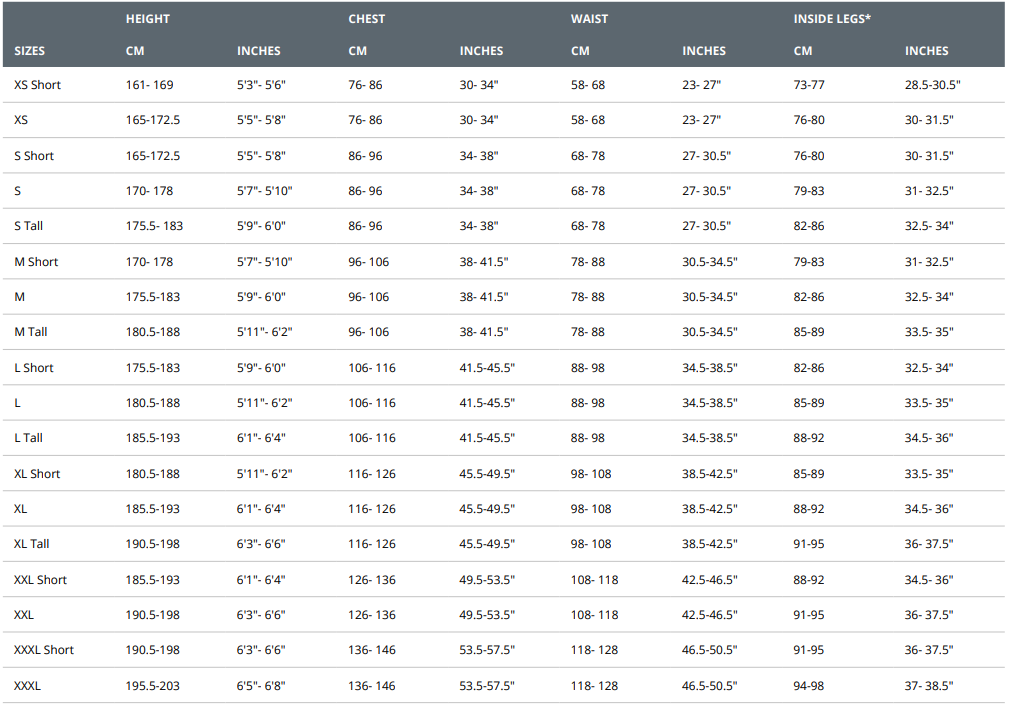Select the L Tall size row label
1009x706 pixels.
tap(28, 438)
